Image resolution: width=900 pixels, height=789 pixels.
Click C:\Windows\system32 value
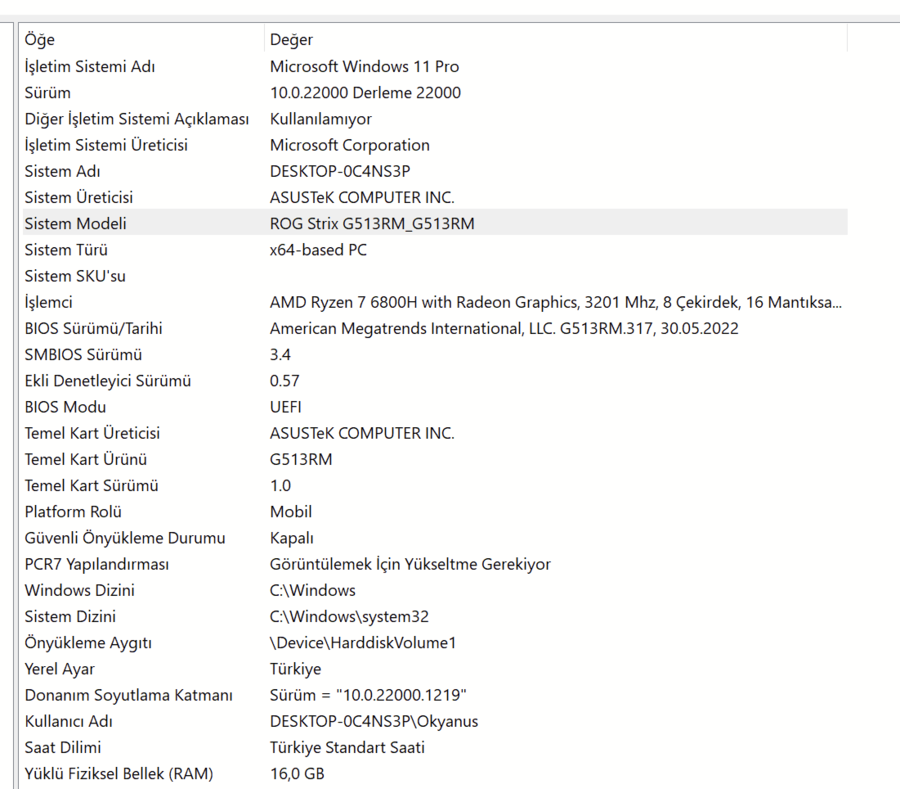click(350, 617)
